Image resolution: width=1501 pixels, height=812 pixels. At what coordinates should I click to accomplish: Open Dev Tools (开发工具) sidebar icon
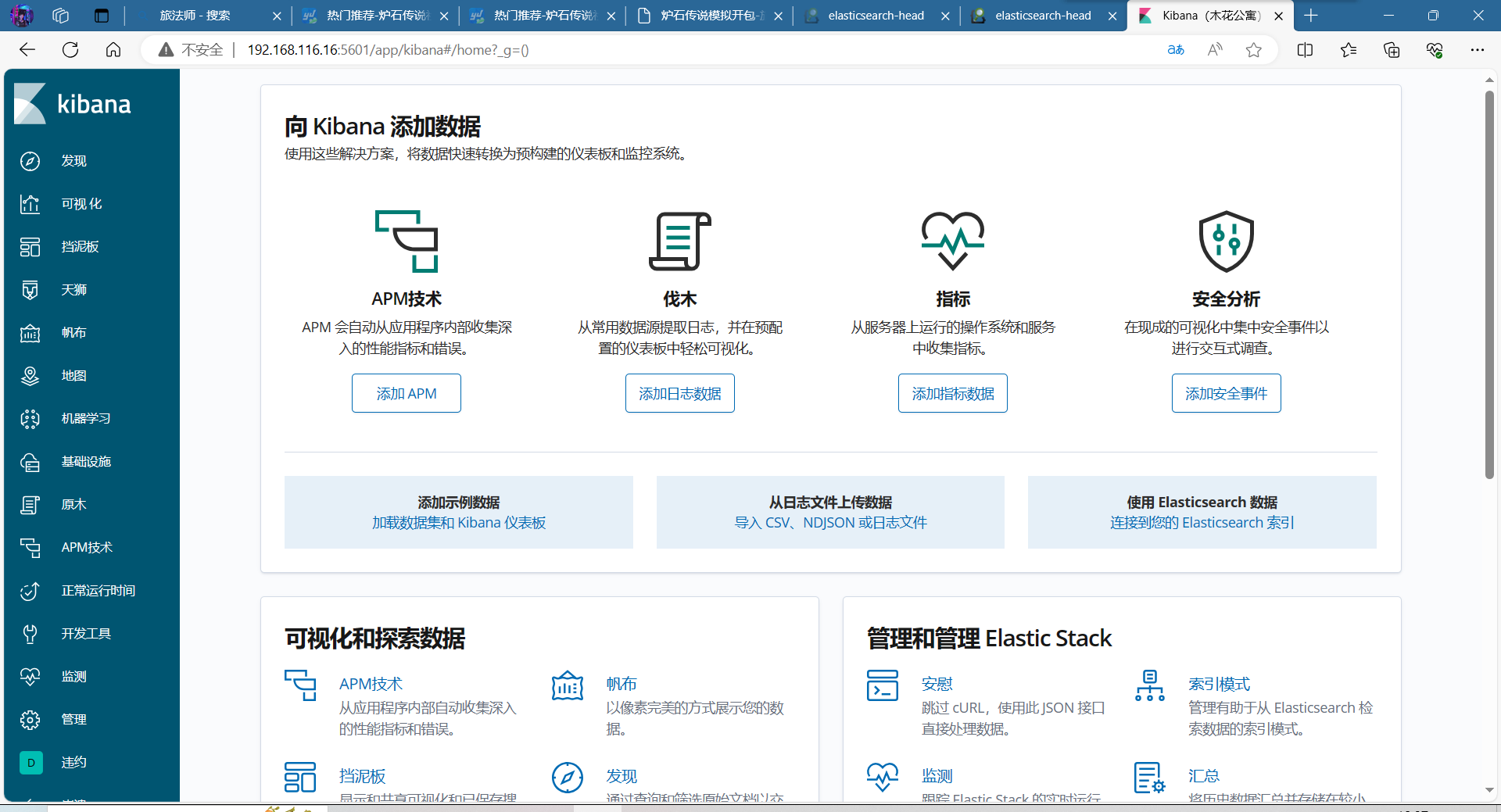pyautogui.click(x=30, y=634)
